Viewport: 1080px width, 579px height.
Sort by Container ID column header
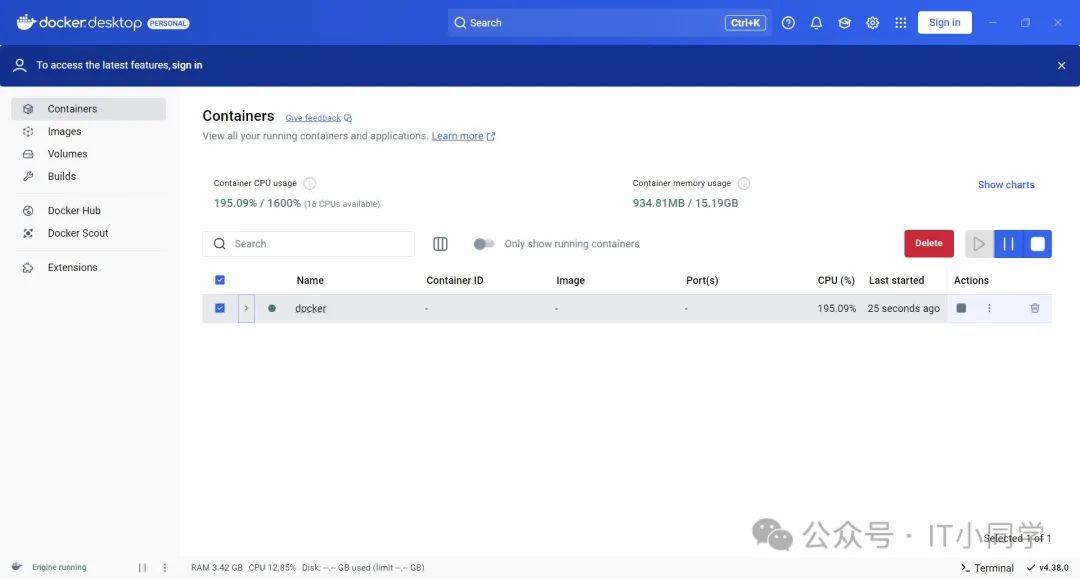point(455,280)
